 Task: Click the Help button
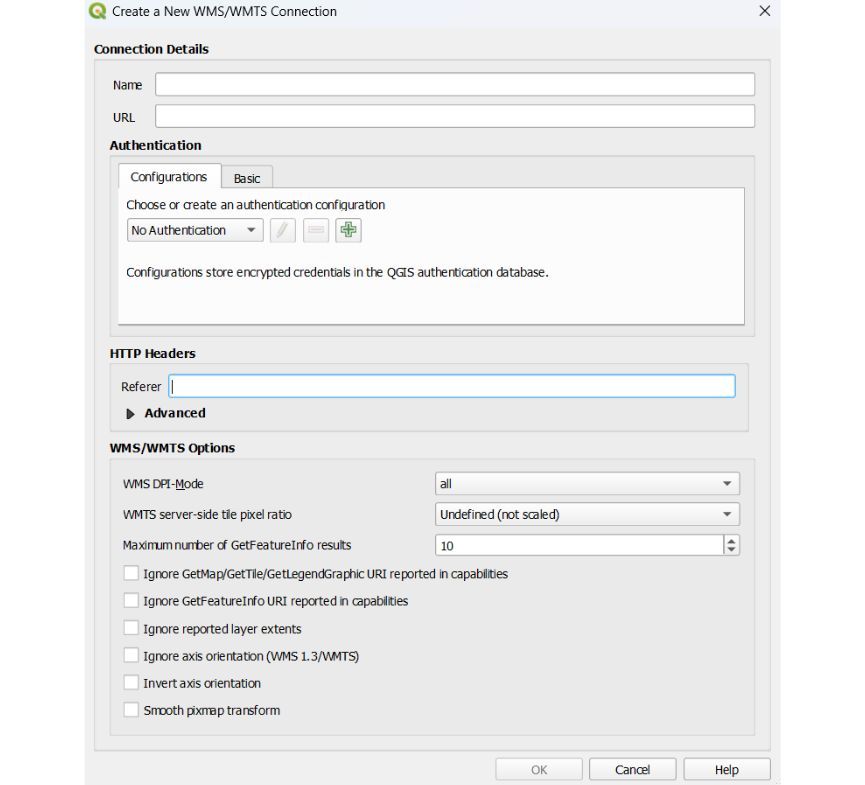[x=727, y=770]
